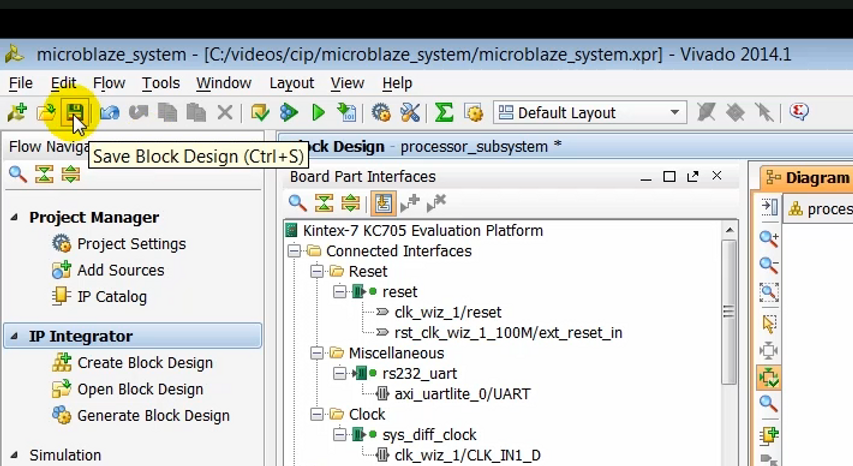Click the green Run arrow in toolbar
853x466 pixels.
coord(318,113)
